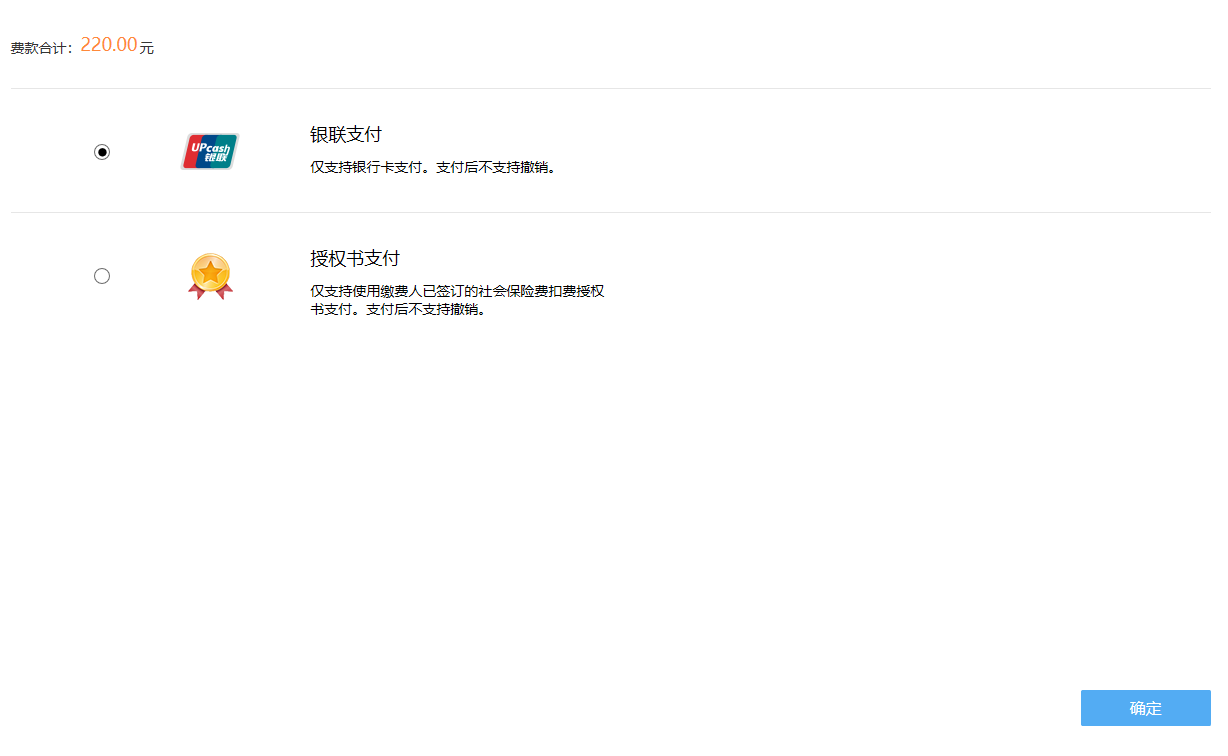Click the 书支付。支付后不支持撤销 text line
Viewport: 1228px width, 756px height.
click(x=398, y=309)
